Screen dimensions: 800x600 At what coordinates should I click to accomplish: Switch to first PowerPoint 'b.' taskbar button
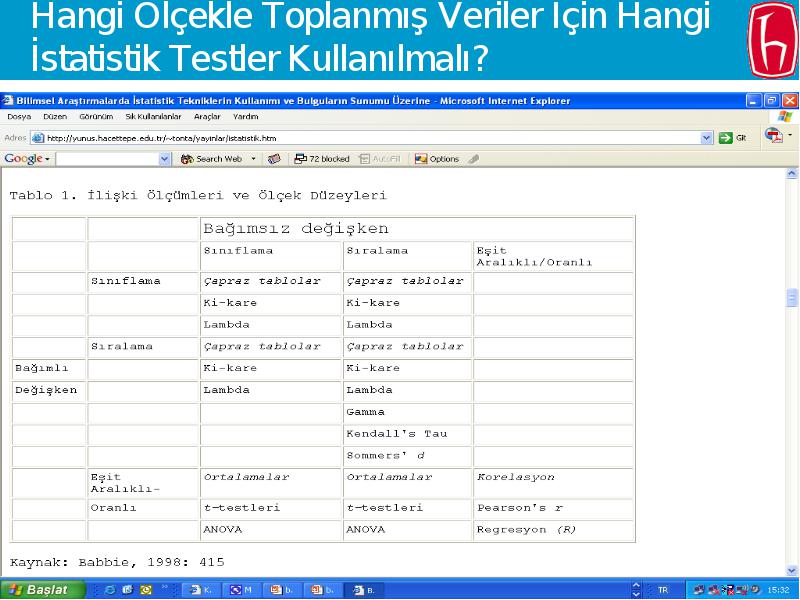pos(283,590)
